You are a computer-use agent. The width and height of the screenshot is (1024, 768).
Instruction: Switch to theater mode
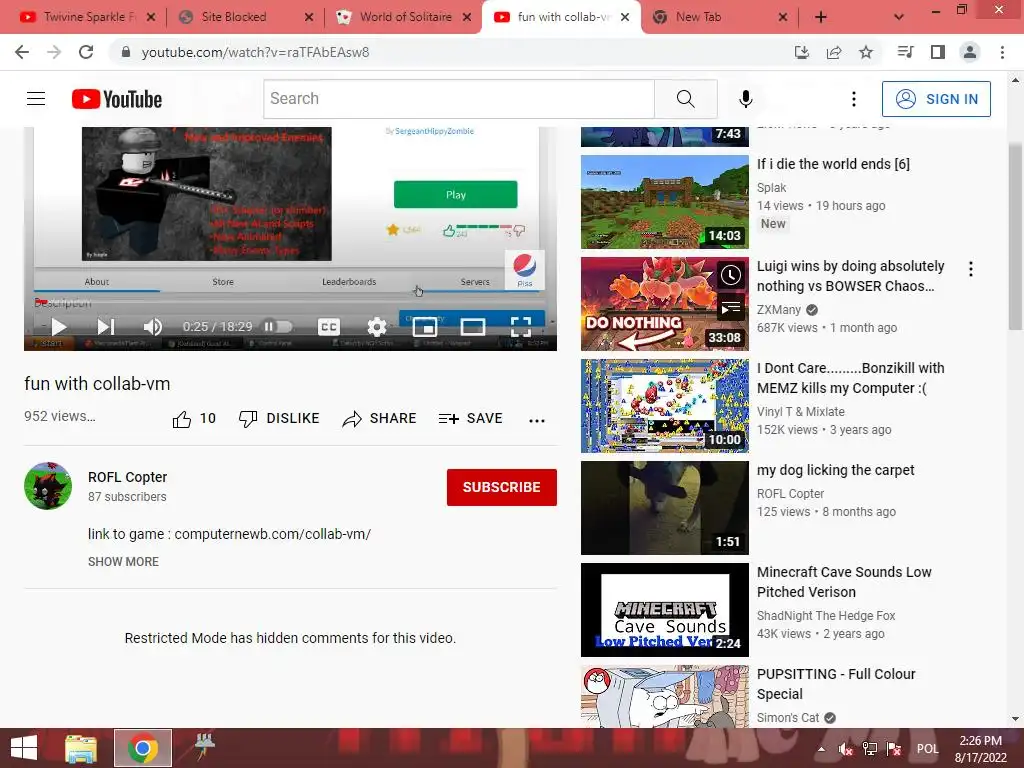473,327
